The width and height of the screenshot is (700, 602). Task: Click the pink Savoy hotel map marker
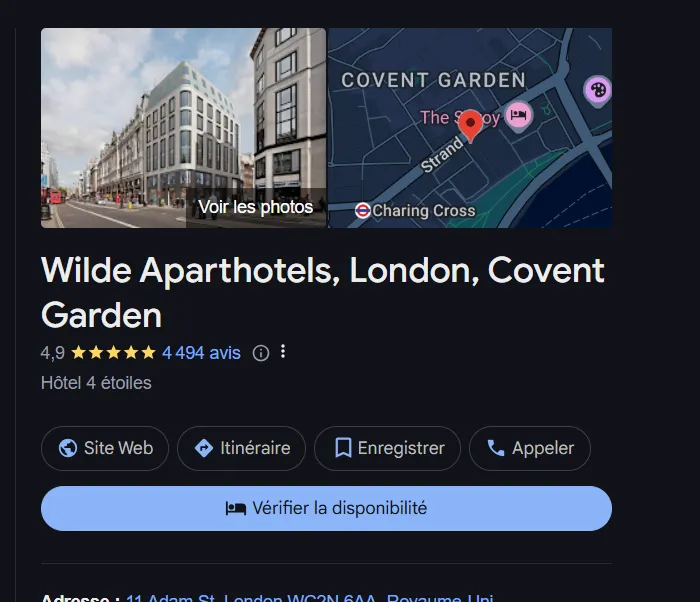(x=518, y=115)
